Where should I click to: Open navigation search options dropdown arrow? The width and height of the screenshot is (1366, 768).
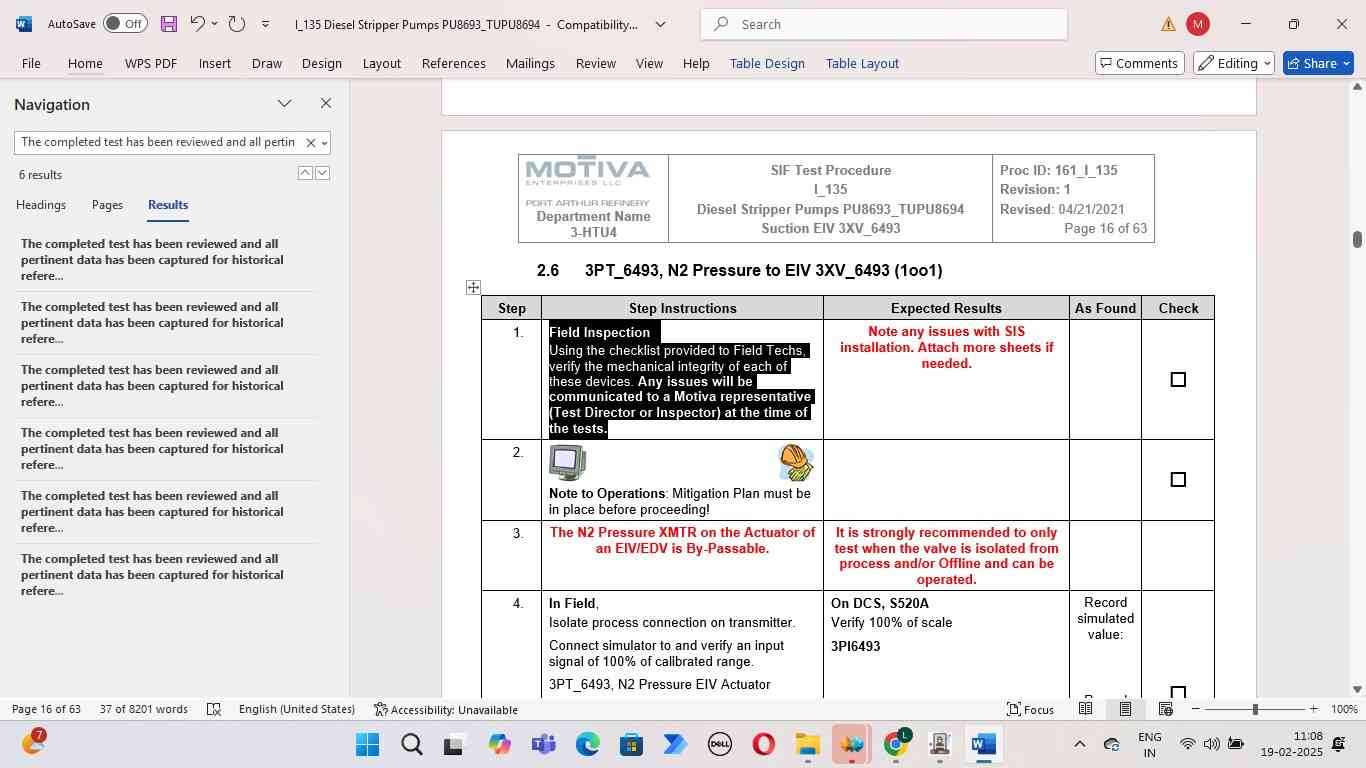[x=324, y=143]
